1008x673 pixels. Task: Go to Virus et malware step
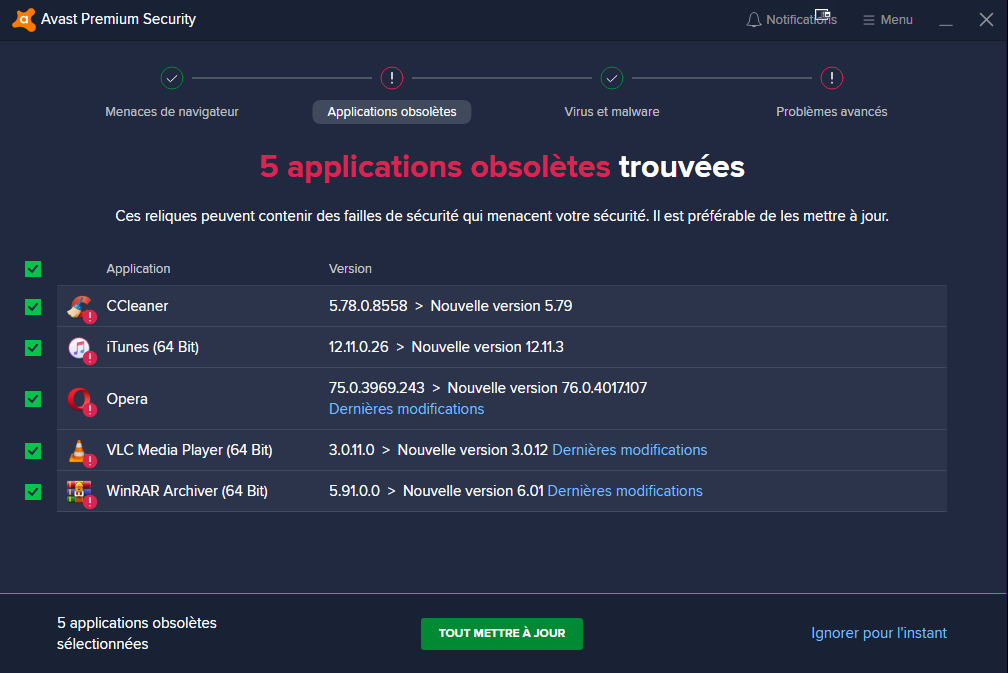pos(611,112)
